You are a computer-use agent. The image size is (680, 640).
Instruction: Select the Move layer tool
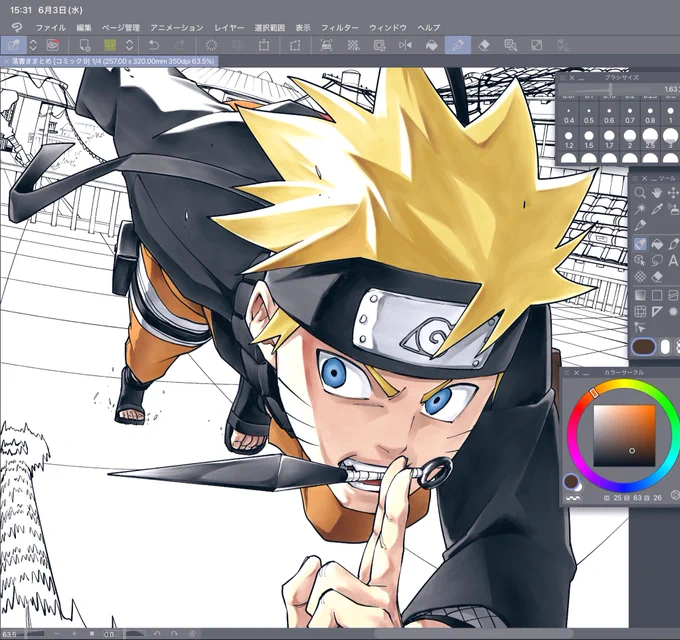click(x=673, y=193)
